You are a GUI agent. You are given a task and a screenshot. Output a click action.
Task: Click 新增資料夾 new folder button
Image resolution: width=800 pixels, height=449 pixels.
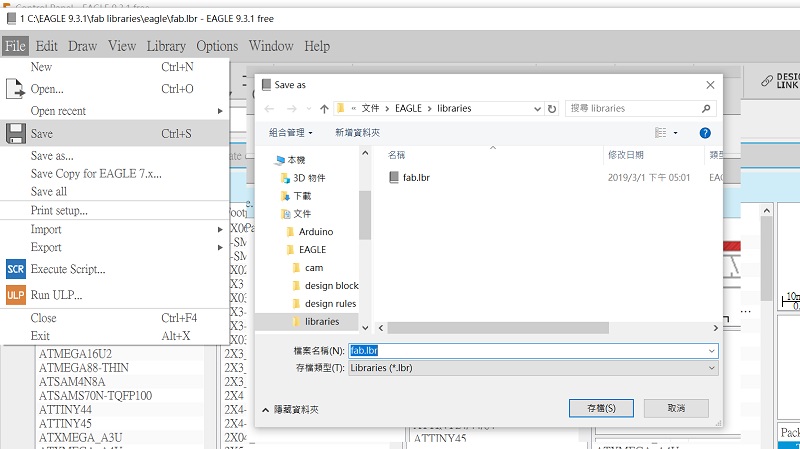[x=357, y=133]
